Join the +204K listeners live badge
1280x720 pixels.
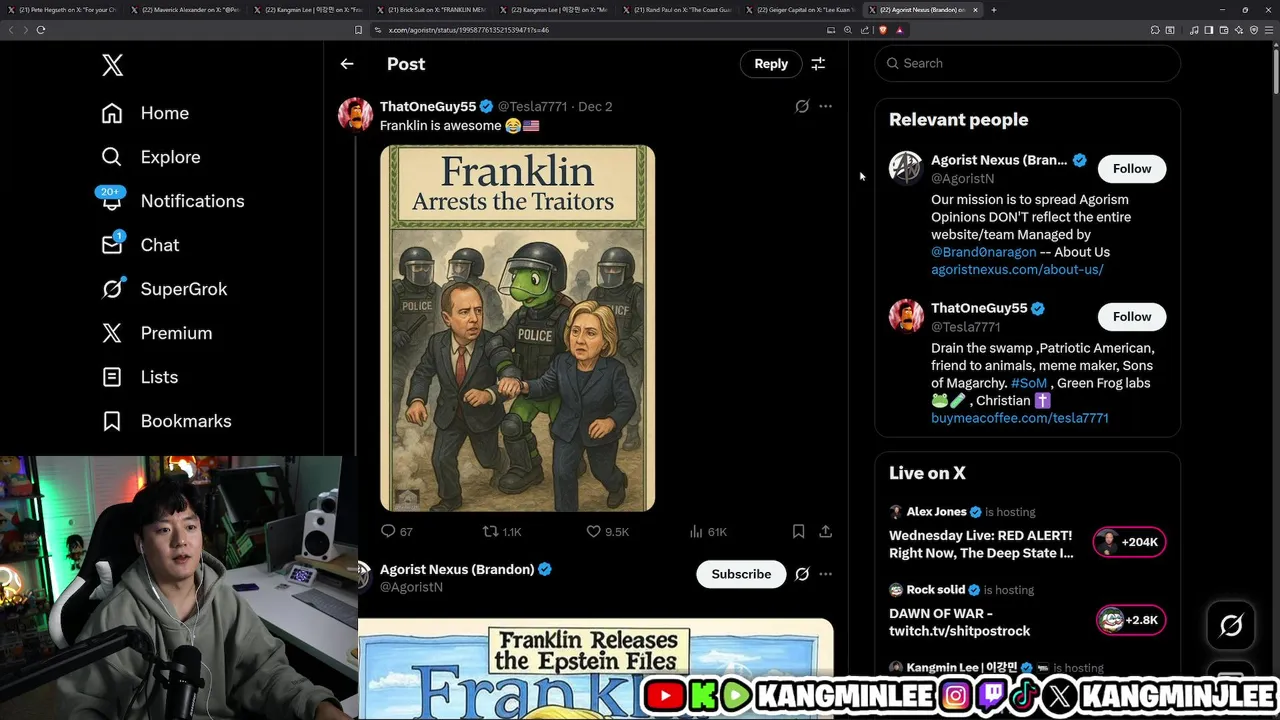pyautogui.click(x=1129, y=542)
